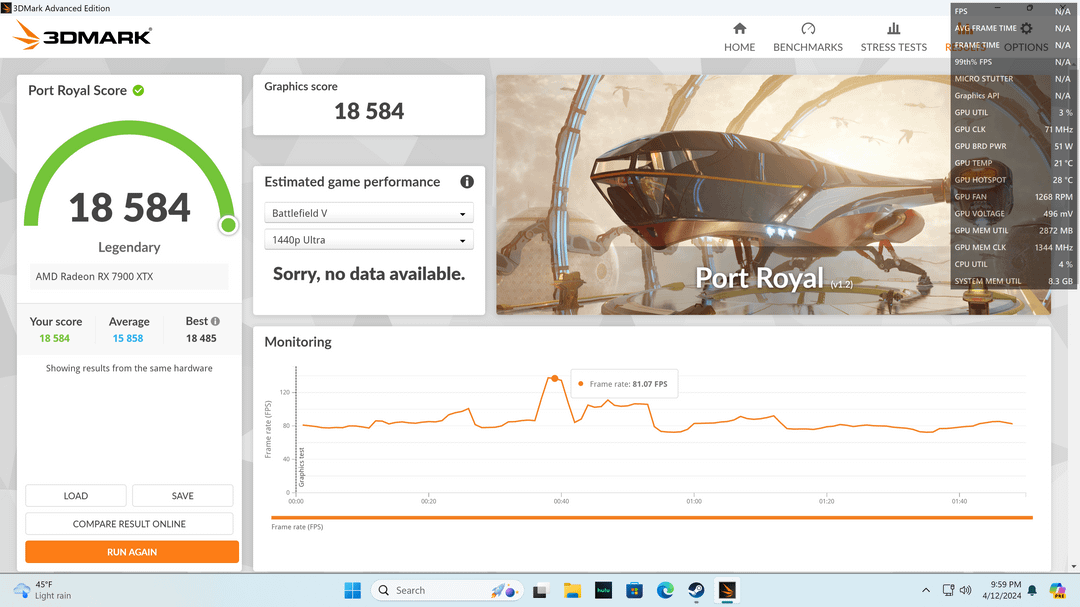Screen dimensions: 1080x607
Task: Click the SAVE button
Action: 183,495
